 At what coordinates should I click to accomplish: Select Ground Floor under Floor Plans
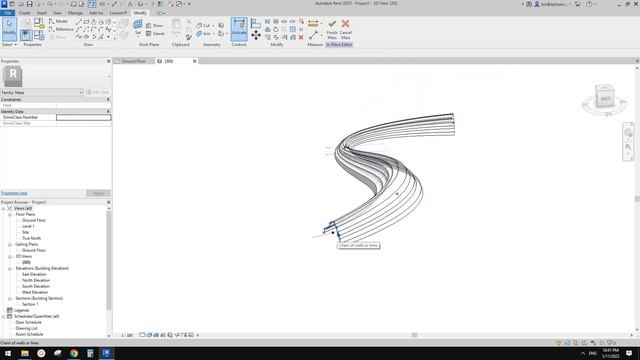tap(34, 220)
